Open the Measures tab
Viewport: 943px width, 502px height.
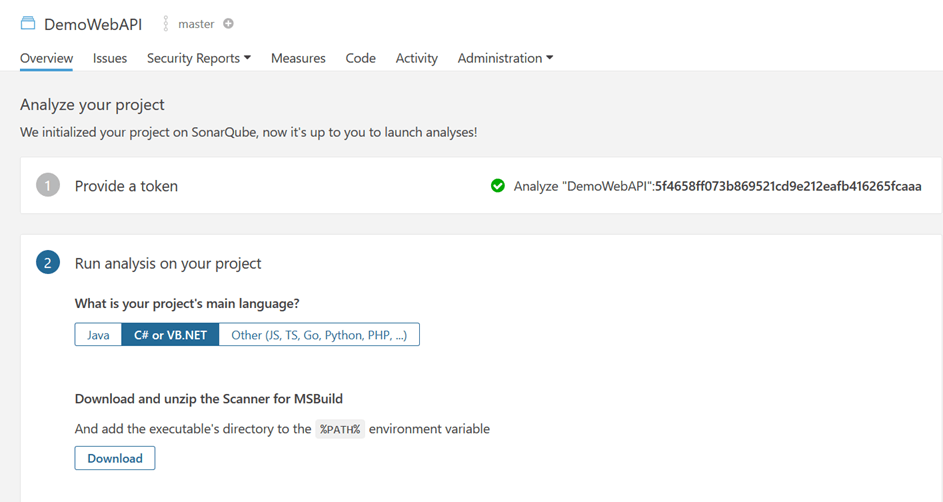(298, 58)
